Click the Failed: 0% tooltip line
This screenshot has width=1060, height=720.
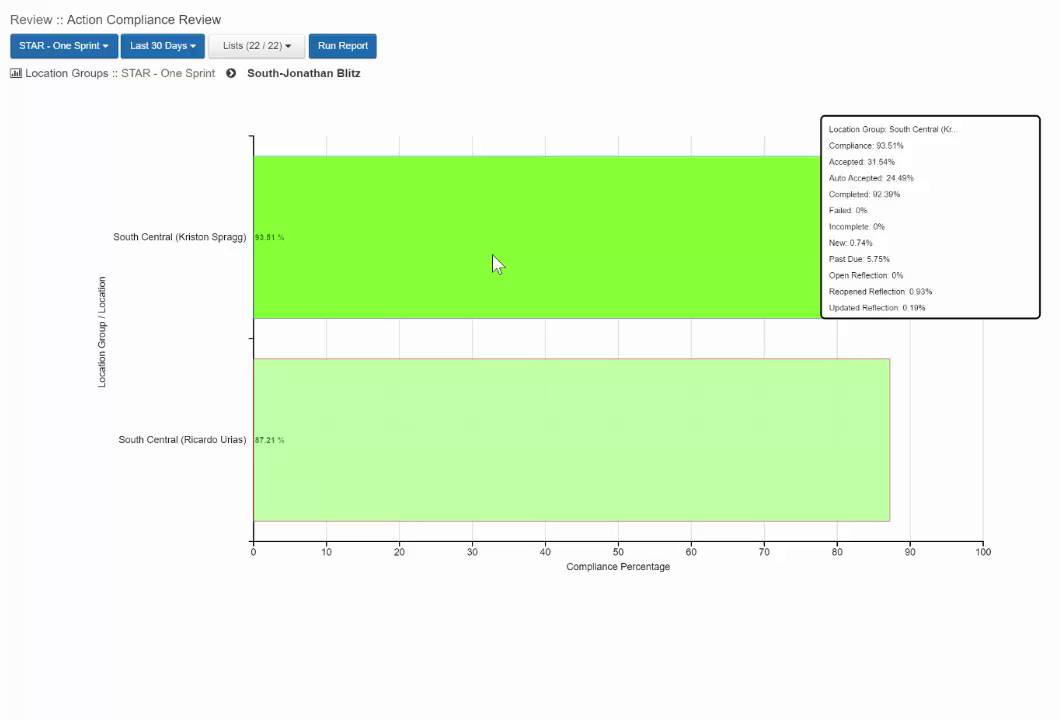tap(848, 211)
